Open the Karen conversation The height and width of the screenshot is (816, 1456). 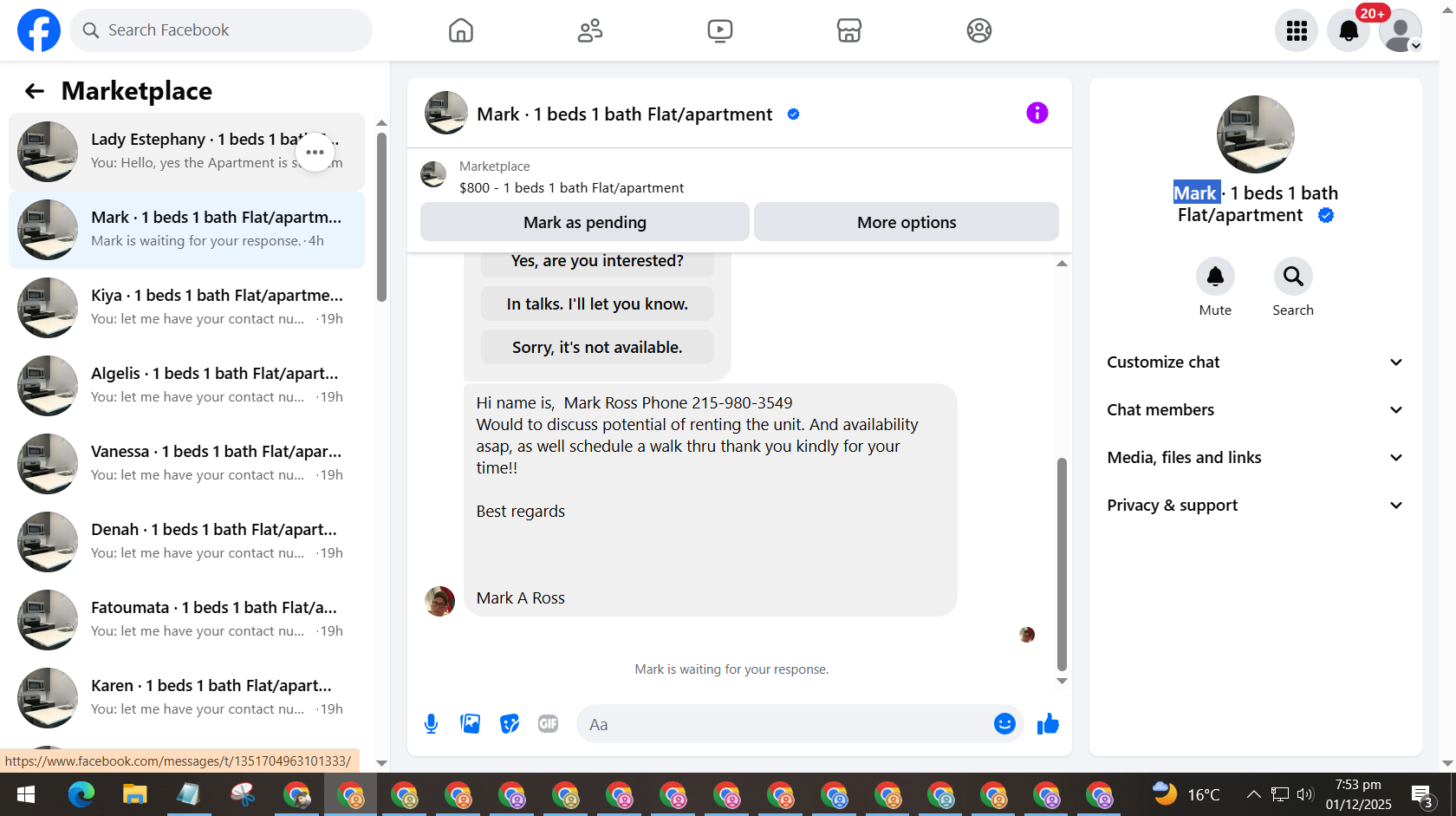(186, 698)
